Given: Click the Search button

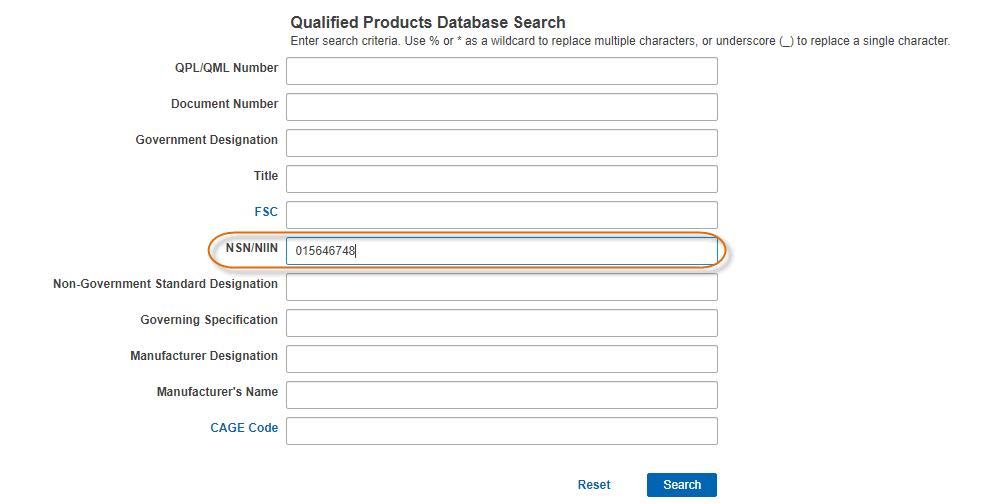Looking at the screenshot, I should 681,485.
